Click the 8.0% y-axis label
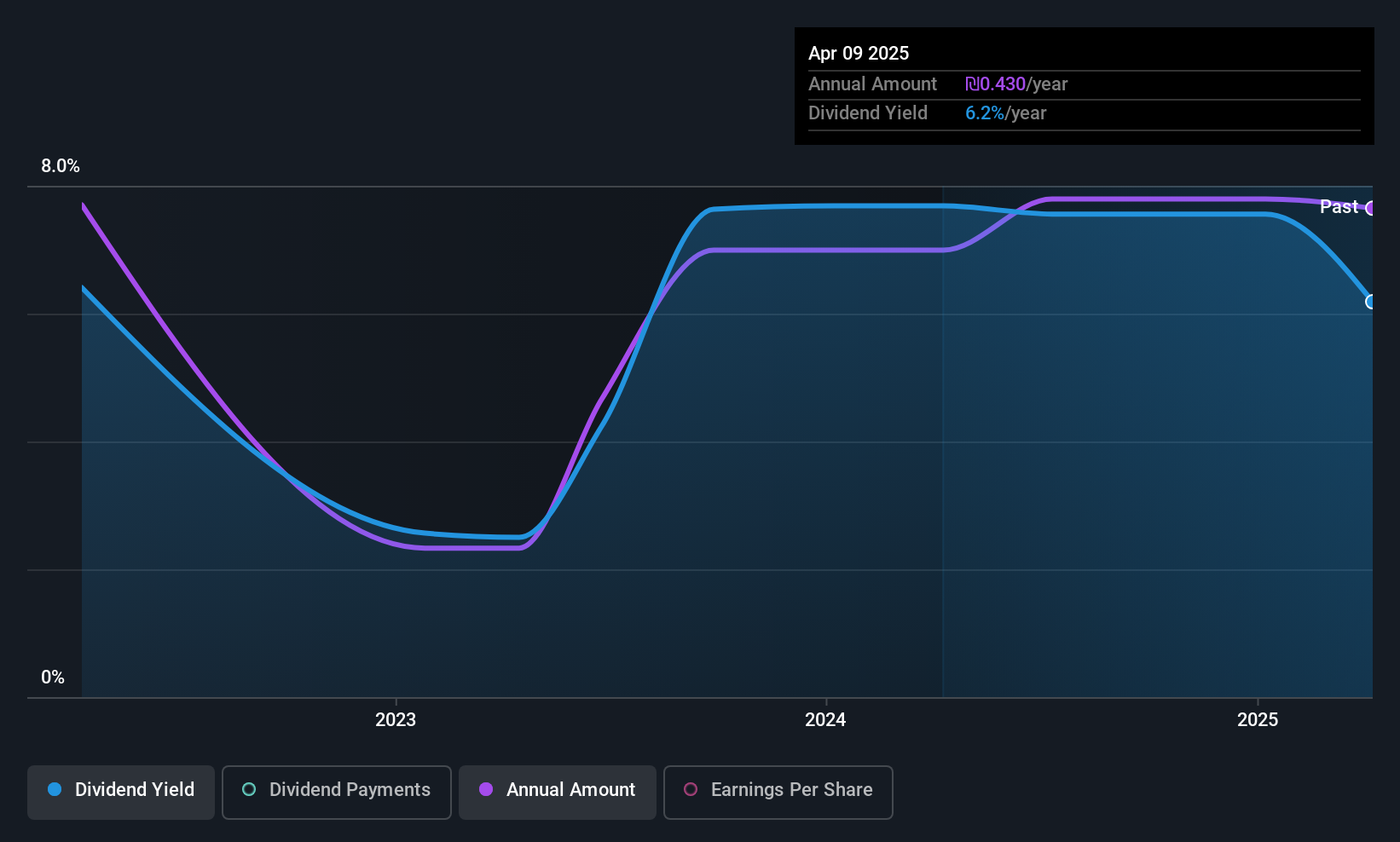The height and width of the screenshot is (842, 1400). click(x=61, y=166)
